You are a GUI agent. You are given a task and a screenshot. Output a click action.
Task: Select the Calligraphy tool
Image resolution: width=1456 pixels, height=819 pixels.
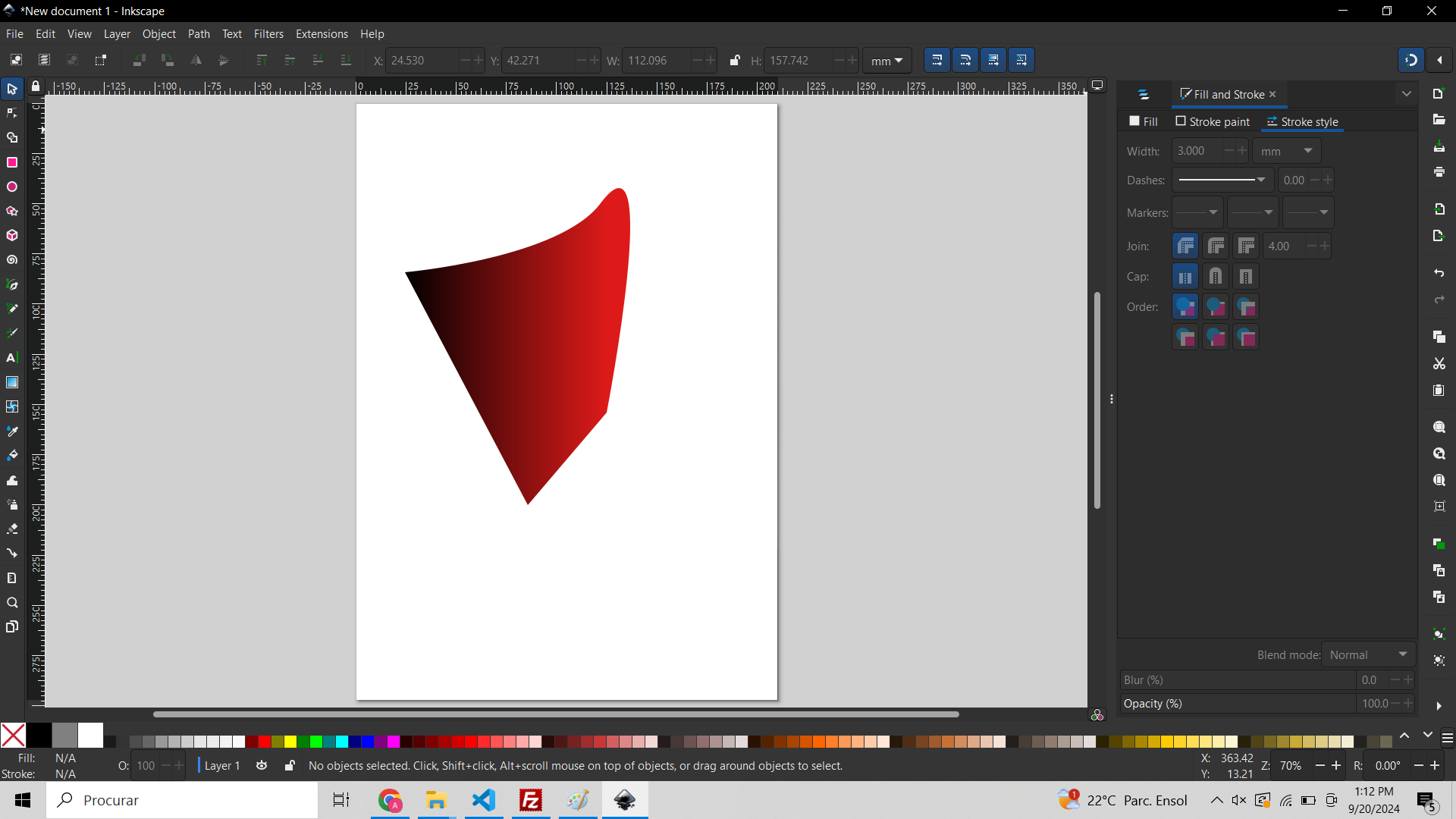(12, 333)
